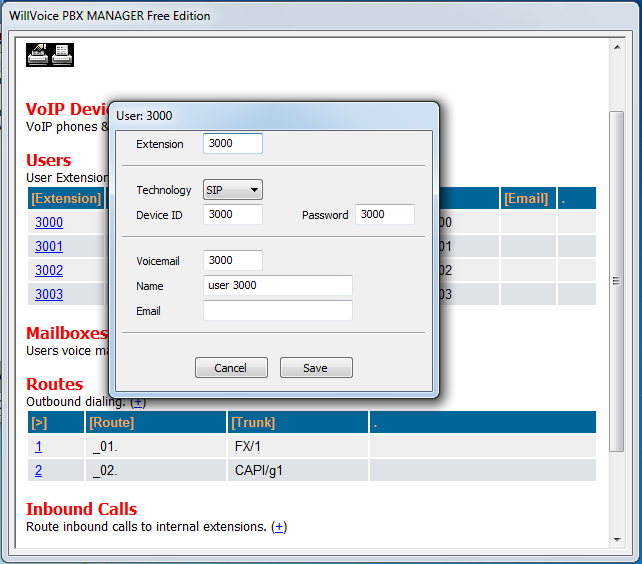Cancel the User 3000 dialog

[231, 368]
